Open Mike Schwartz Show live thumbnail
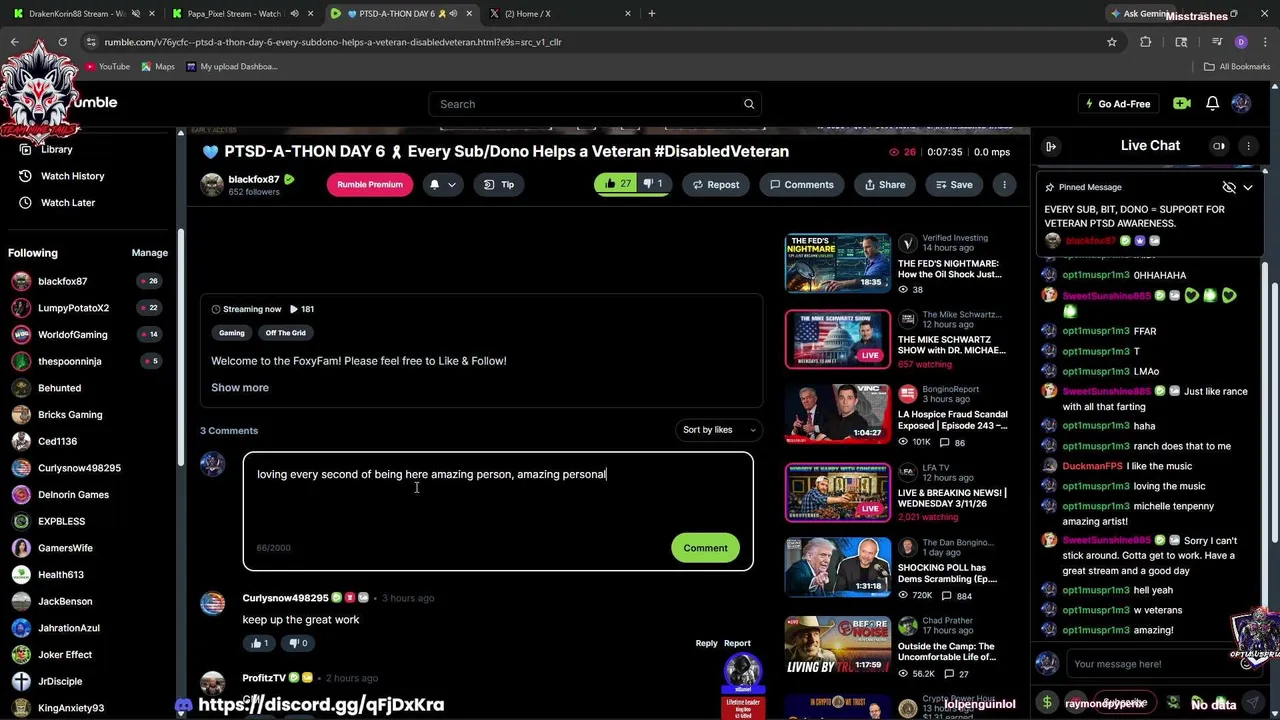 (837, 339)
